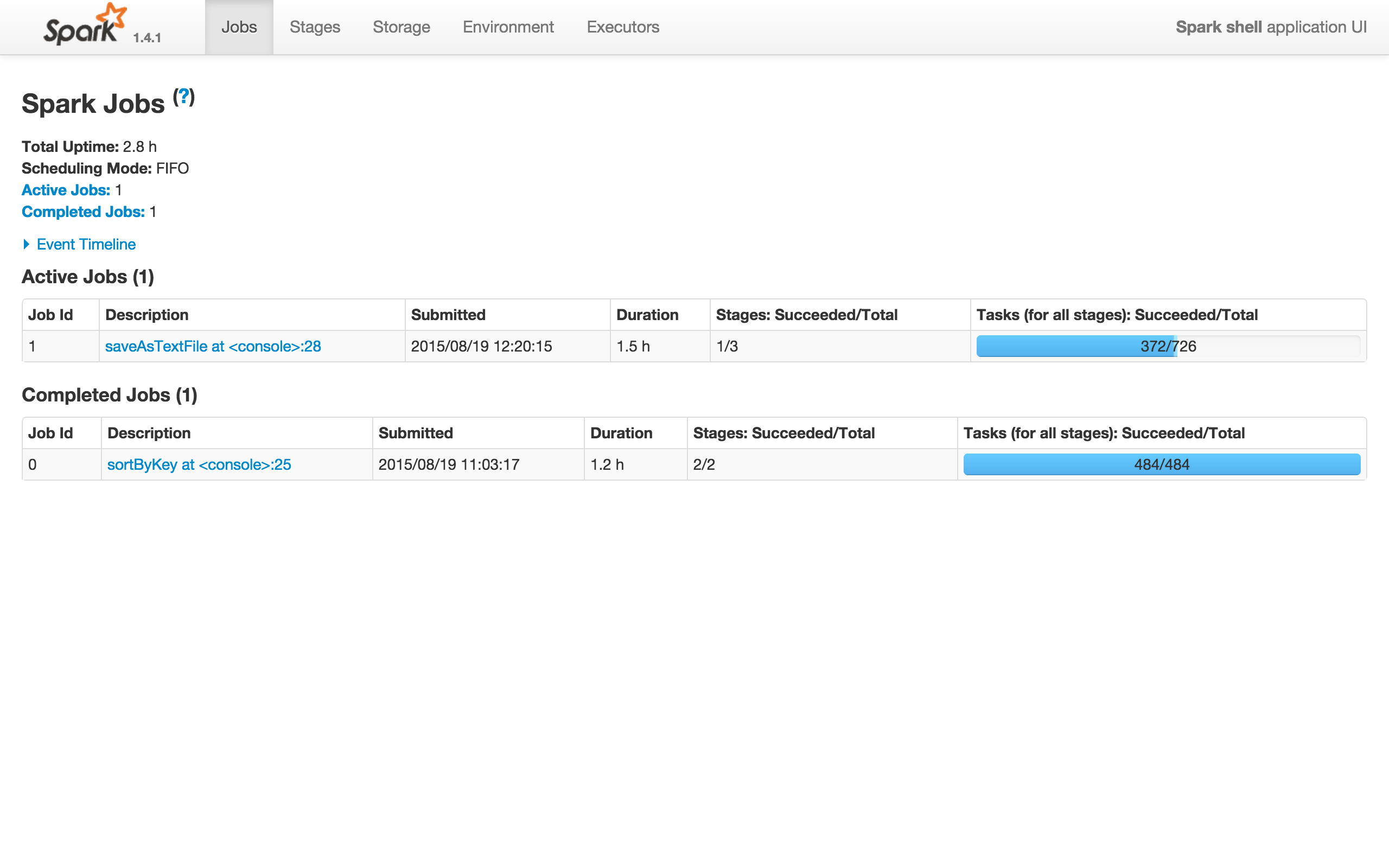Switch to the Jobs tab
Screen dimensions: 1389x868
click(239, 27)
